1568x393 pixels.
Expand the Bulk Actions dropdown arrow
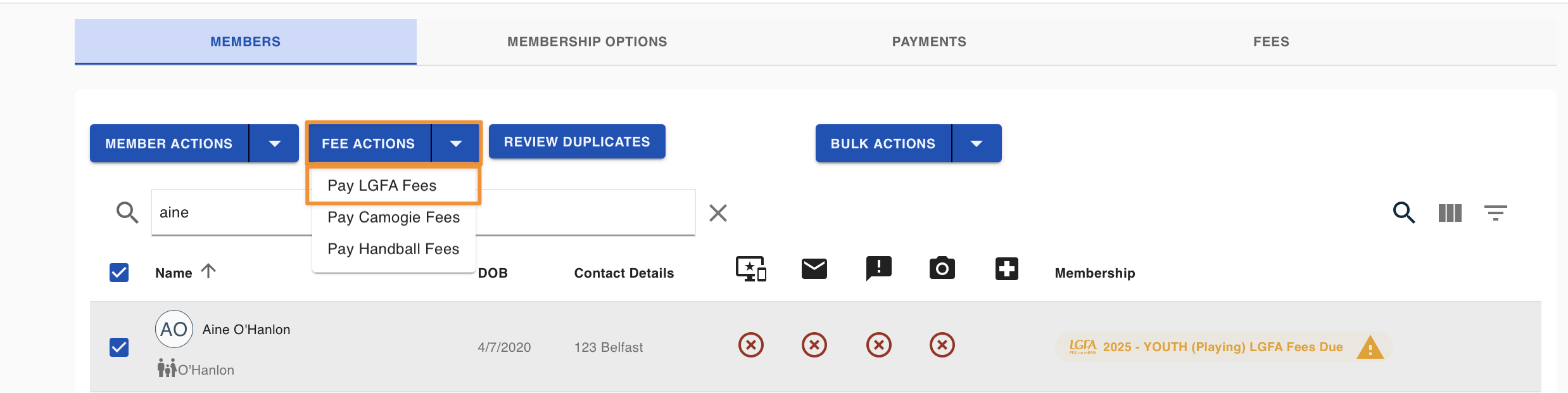(x=977, y=144)
